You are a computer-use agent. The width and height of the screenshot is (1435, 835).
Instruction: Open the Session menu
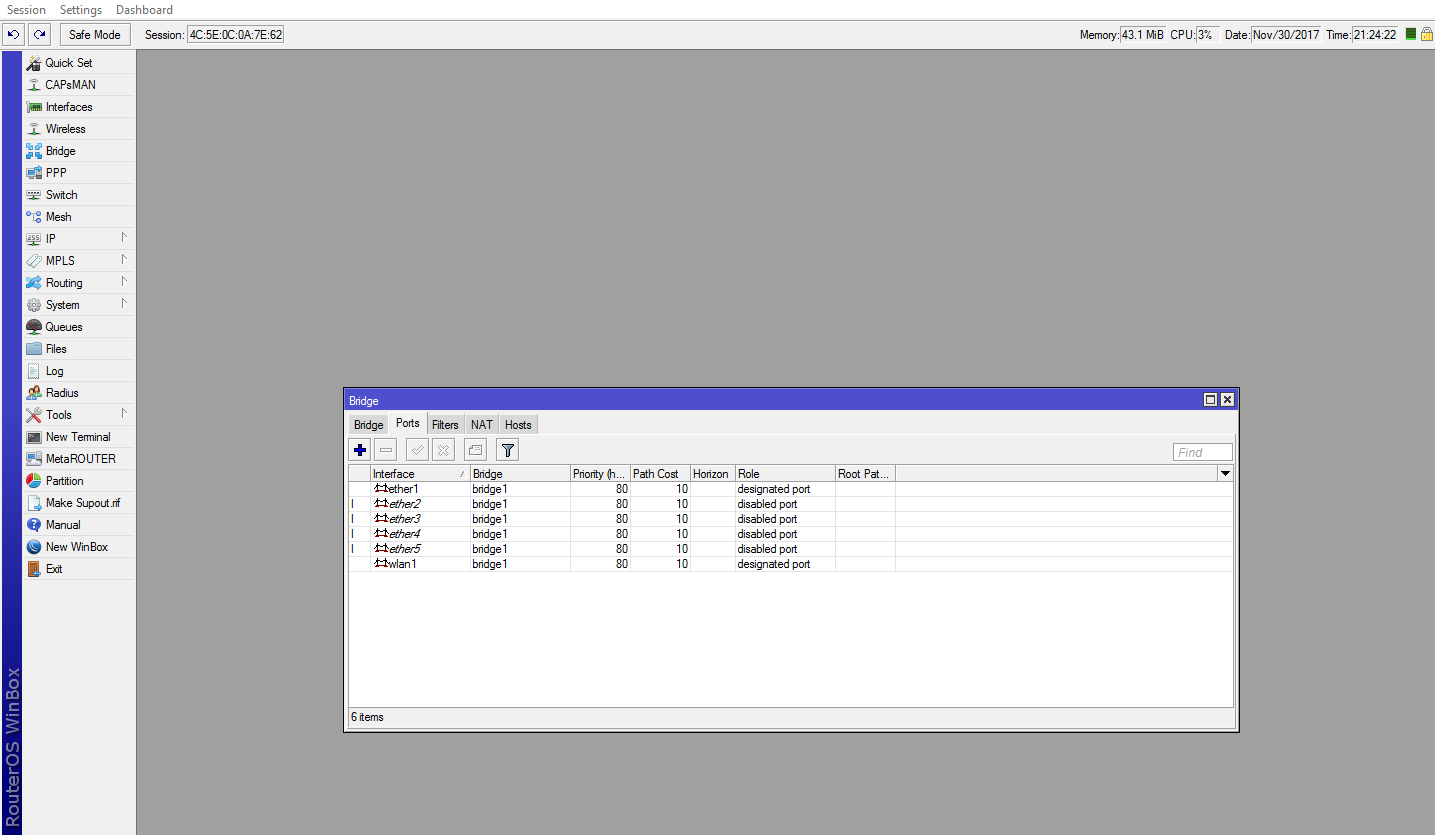click(x=27, y=10)
